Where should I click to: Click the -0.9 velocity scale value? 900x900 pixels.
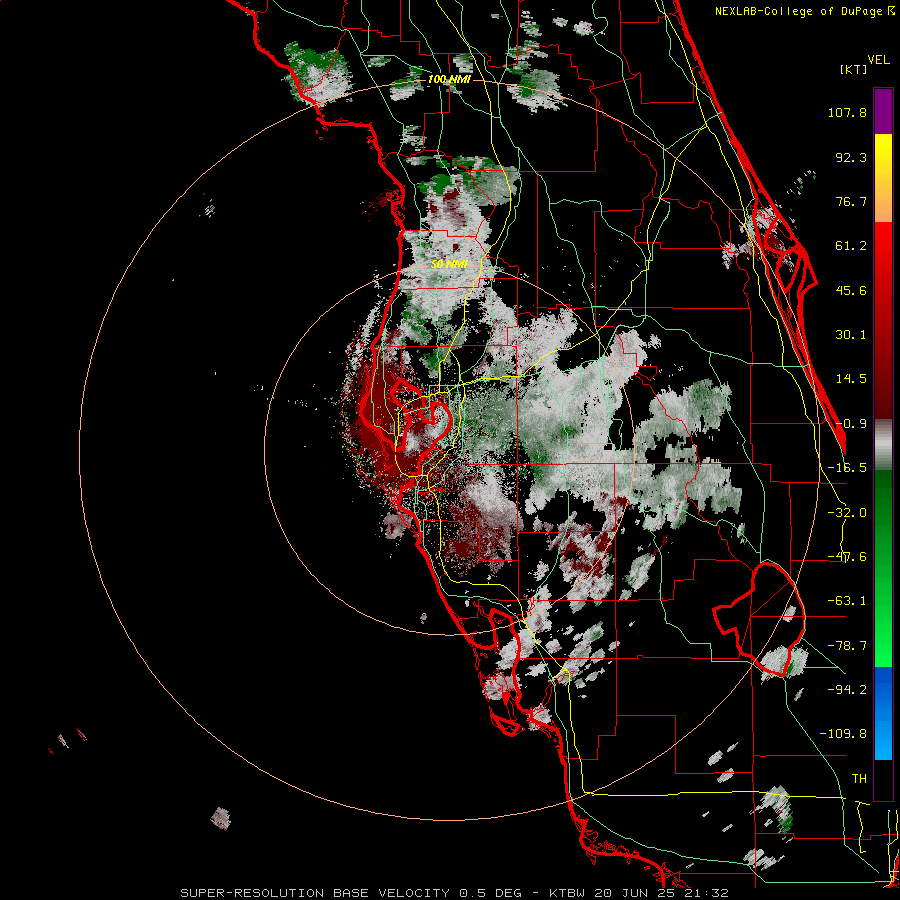851,424
